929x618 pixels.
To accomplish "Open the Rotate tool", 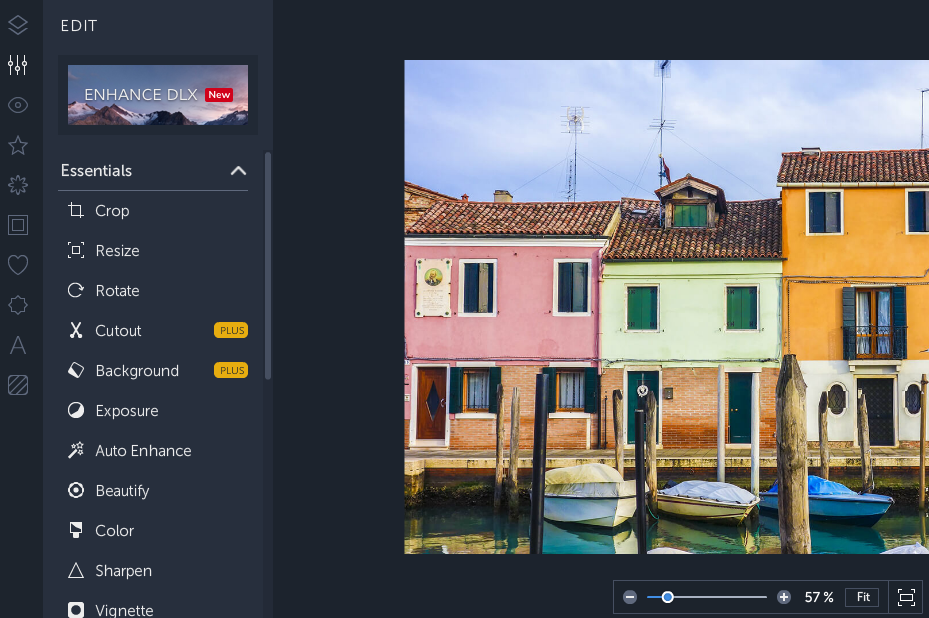I will pos(117,291).
